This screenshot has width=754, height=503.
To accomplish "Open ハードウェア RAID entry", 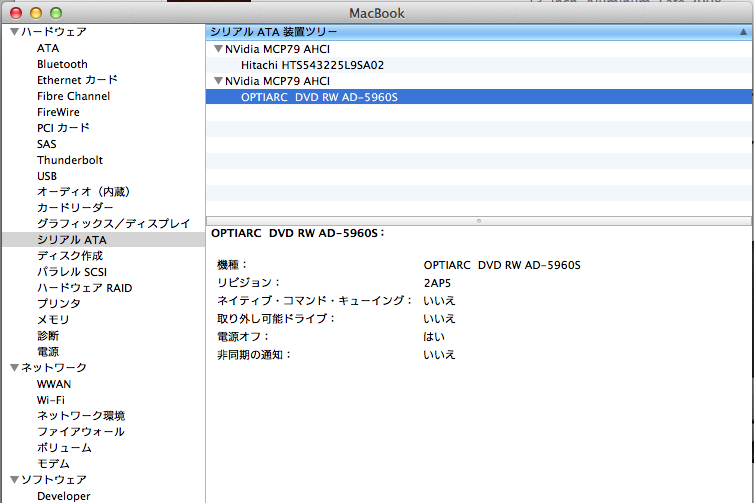I will click(x=84, y=288).
